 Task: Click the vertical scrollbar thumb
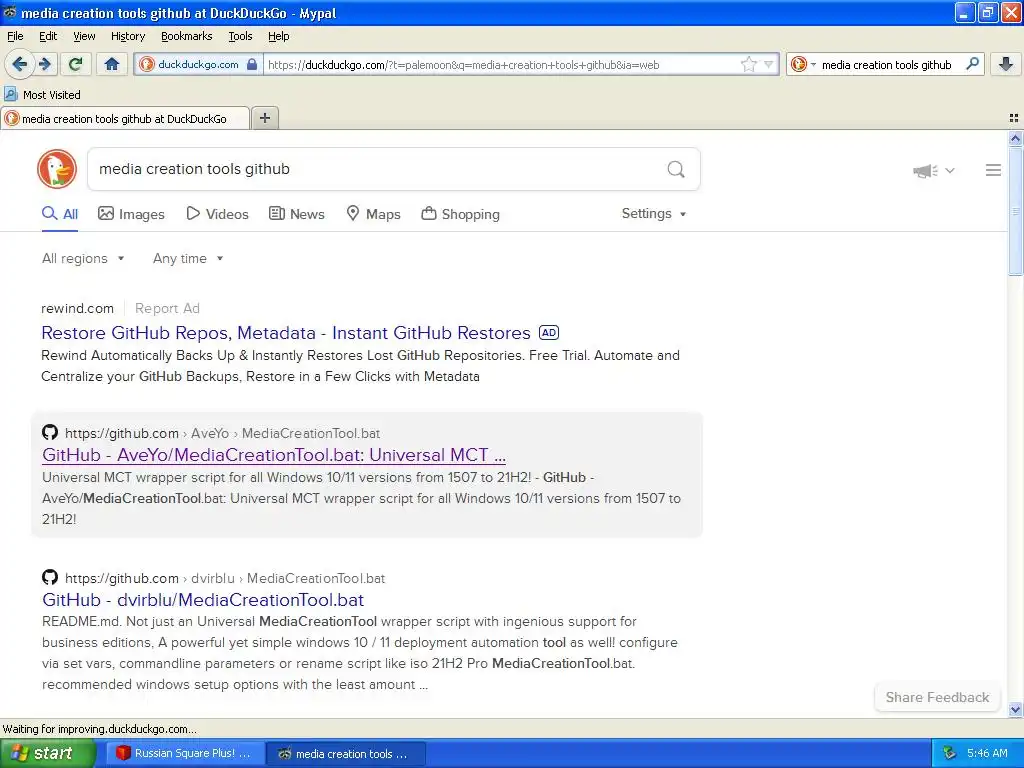click(1015, 211)
